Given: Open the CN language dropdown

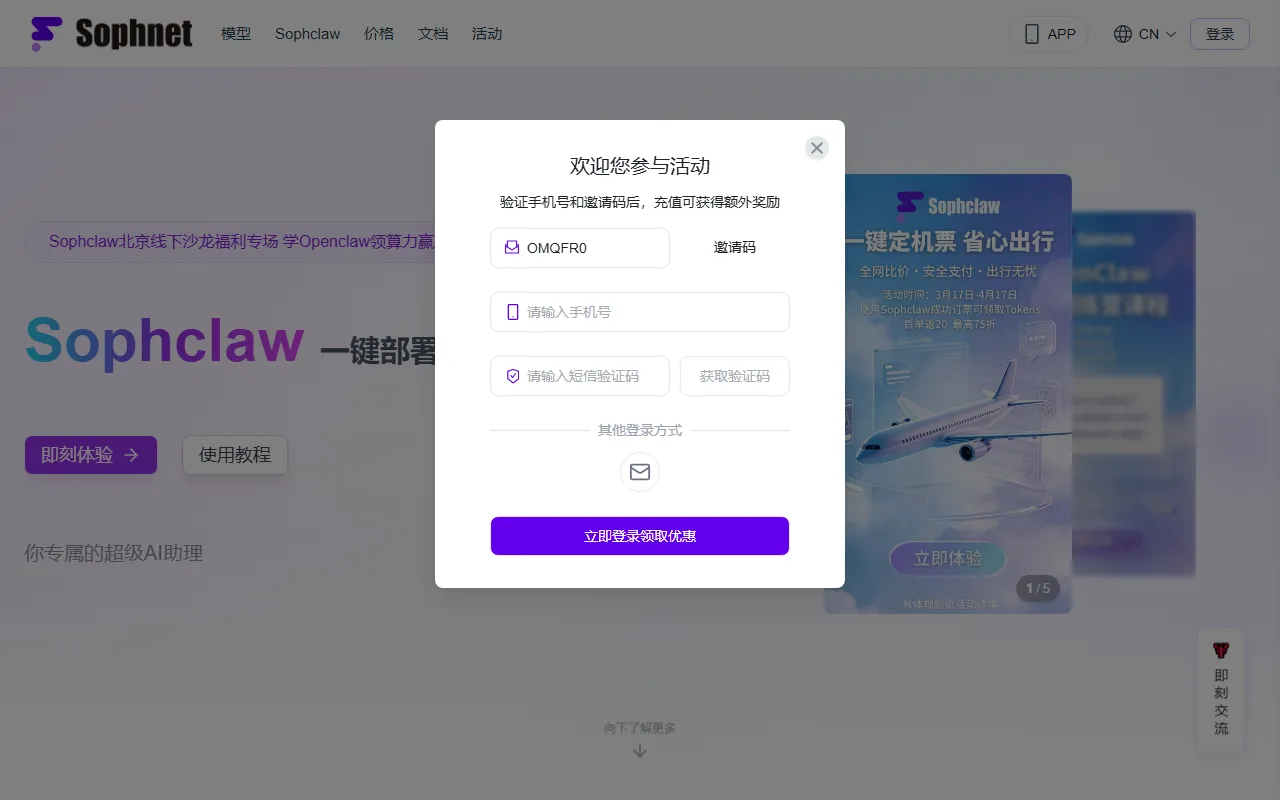Looking at the screenshot, I should pyautogui.click(x=1145, y=33).
